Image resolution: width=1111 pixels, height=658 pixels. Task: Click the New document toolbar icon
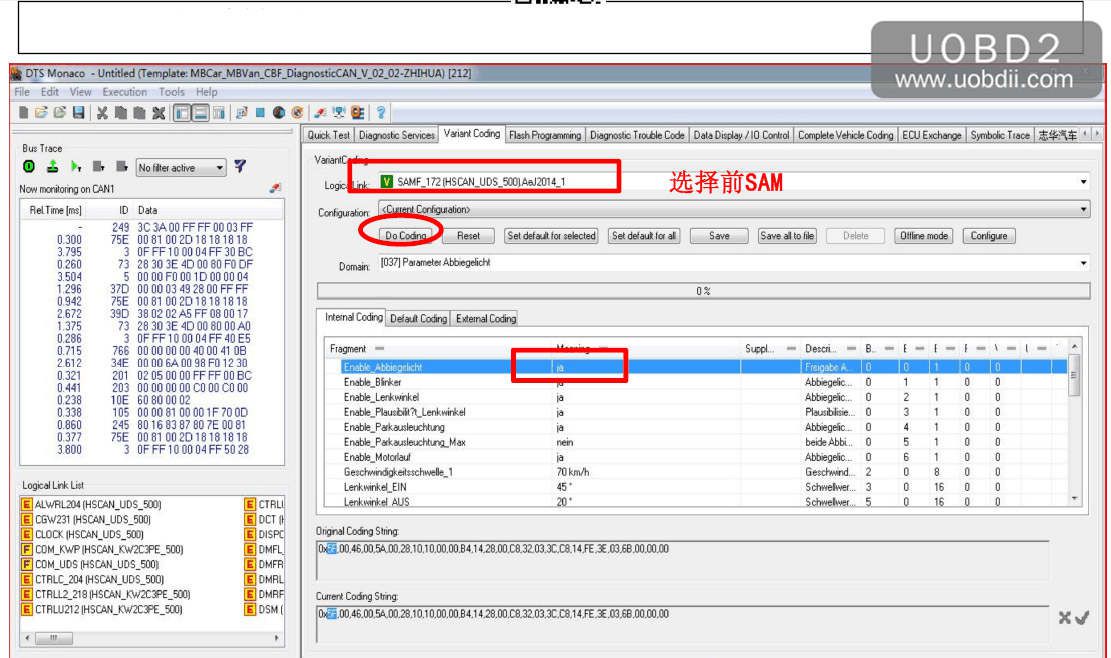coord(23,113)
